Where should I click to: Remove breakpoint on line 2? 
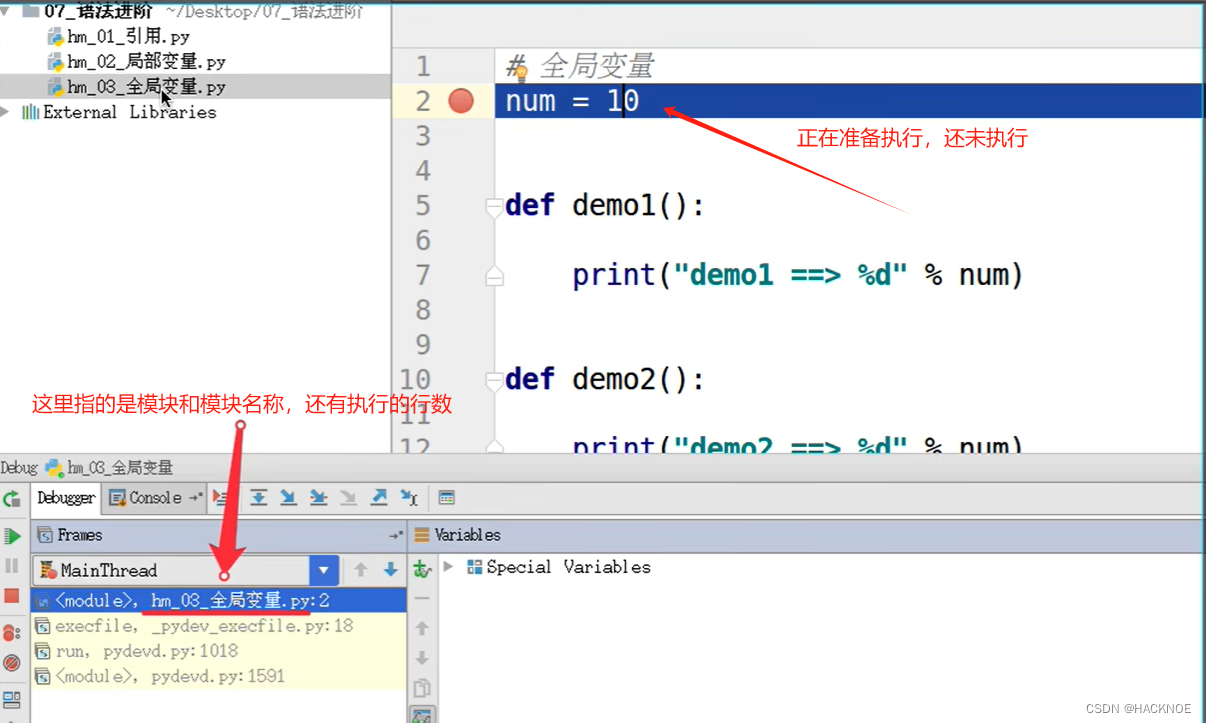click(x=461, y=101)
